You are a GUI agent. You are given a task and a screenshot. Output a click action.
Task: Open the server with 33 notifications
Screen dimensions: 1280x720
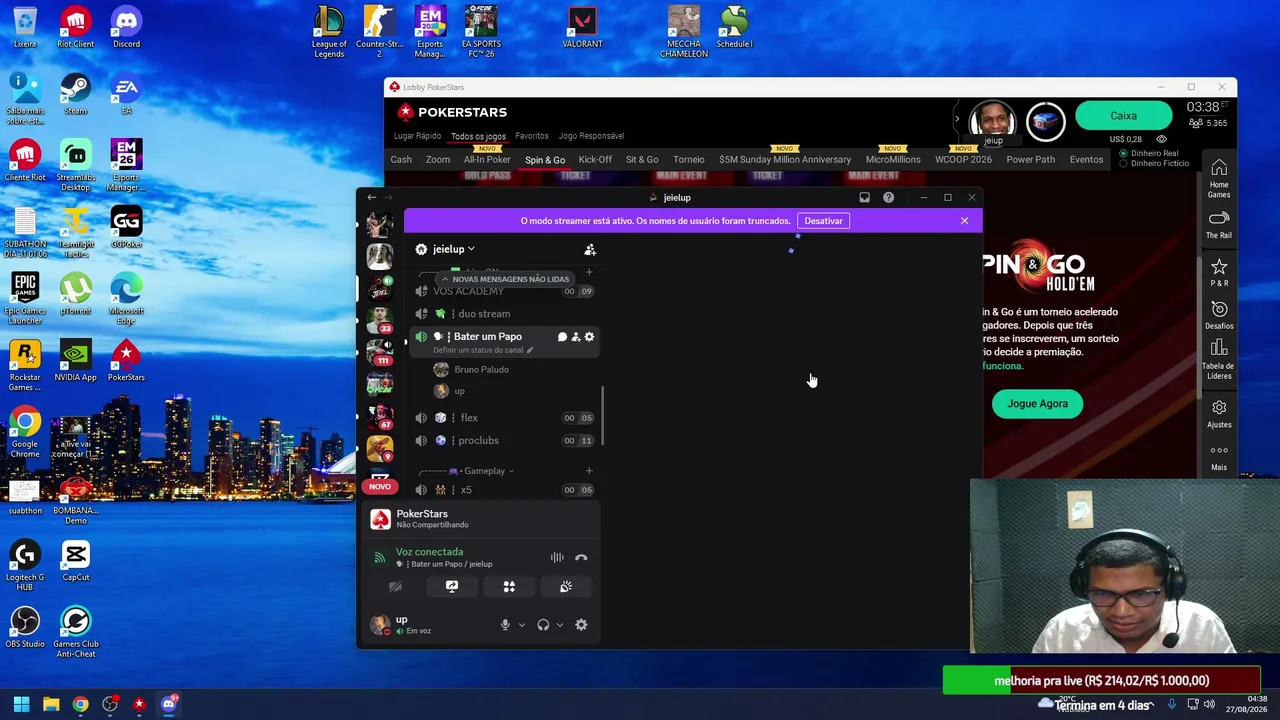tap(380, 322)
